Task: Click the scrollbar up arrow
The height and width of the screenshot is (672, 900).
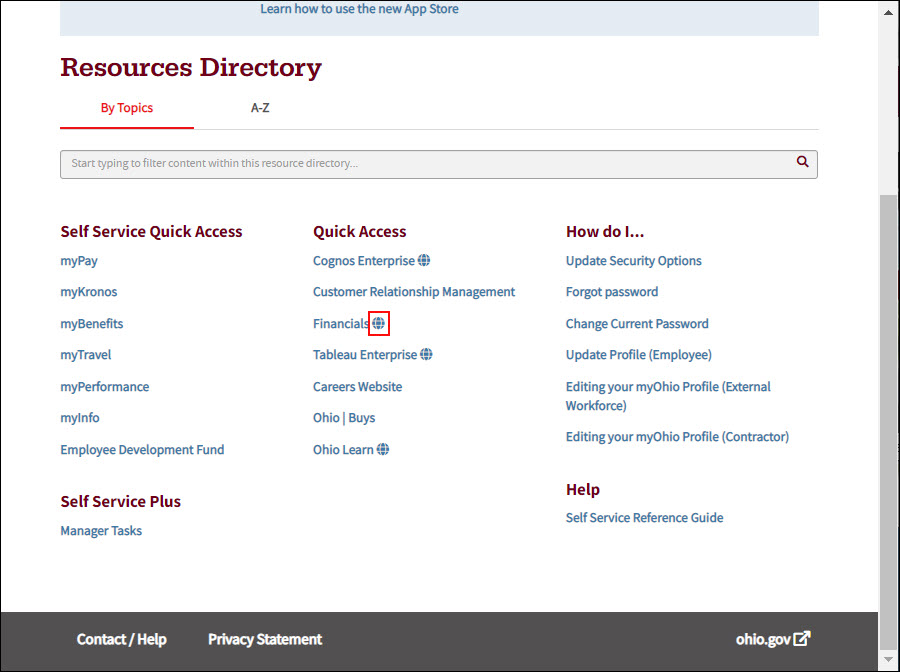Action: (888, 11)
